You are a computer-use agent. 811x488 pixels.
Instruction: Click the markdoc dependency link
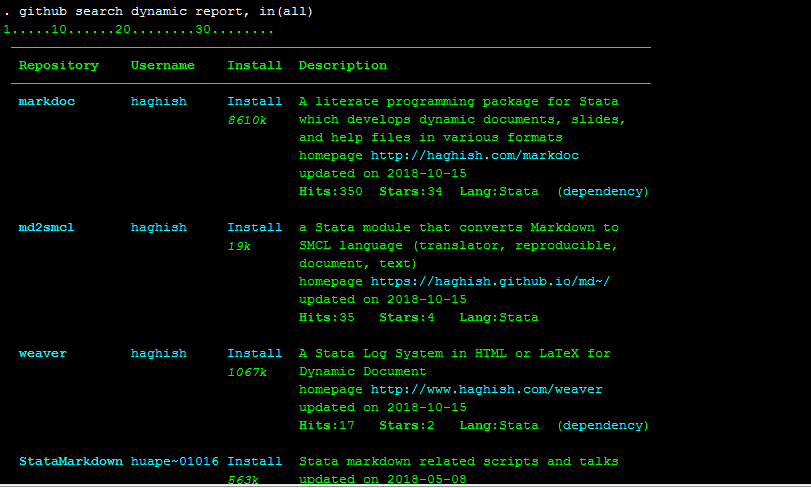603,192
